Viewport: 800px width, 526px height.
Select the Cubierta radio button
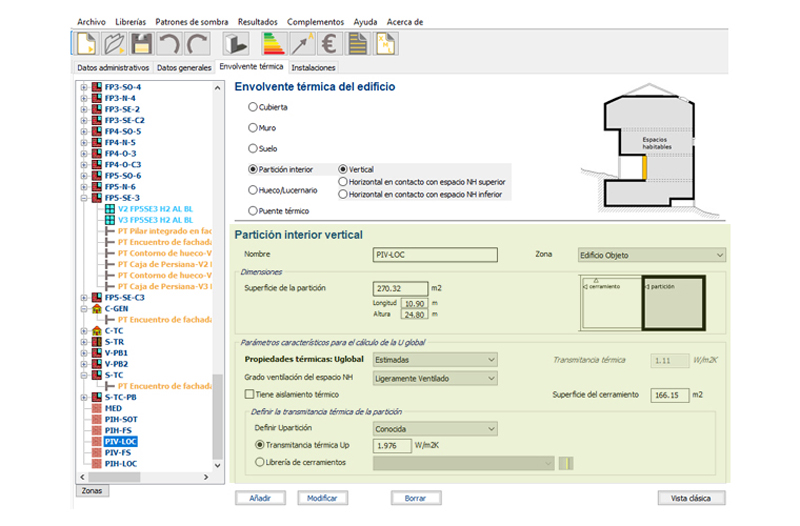[253, 107]
